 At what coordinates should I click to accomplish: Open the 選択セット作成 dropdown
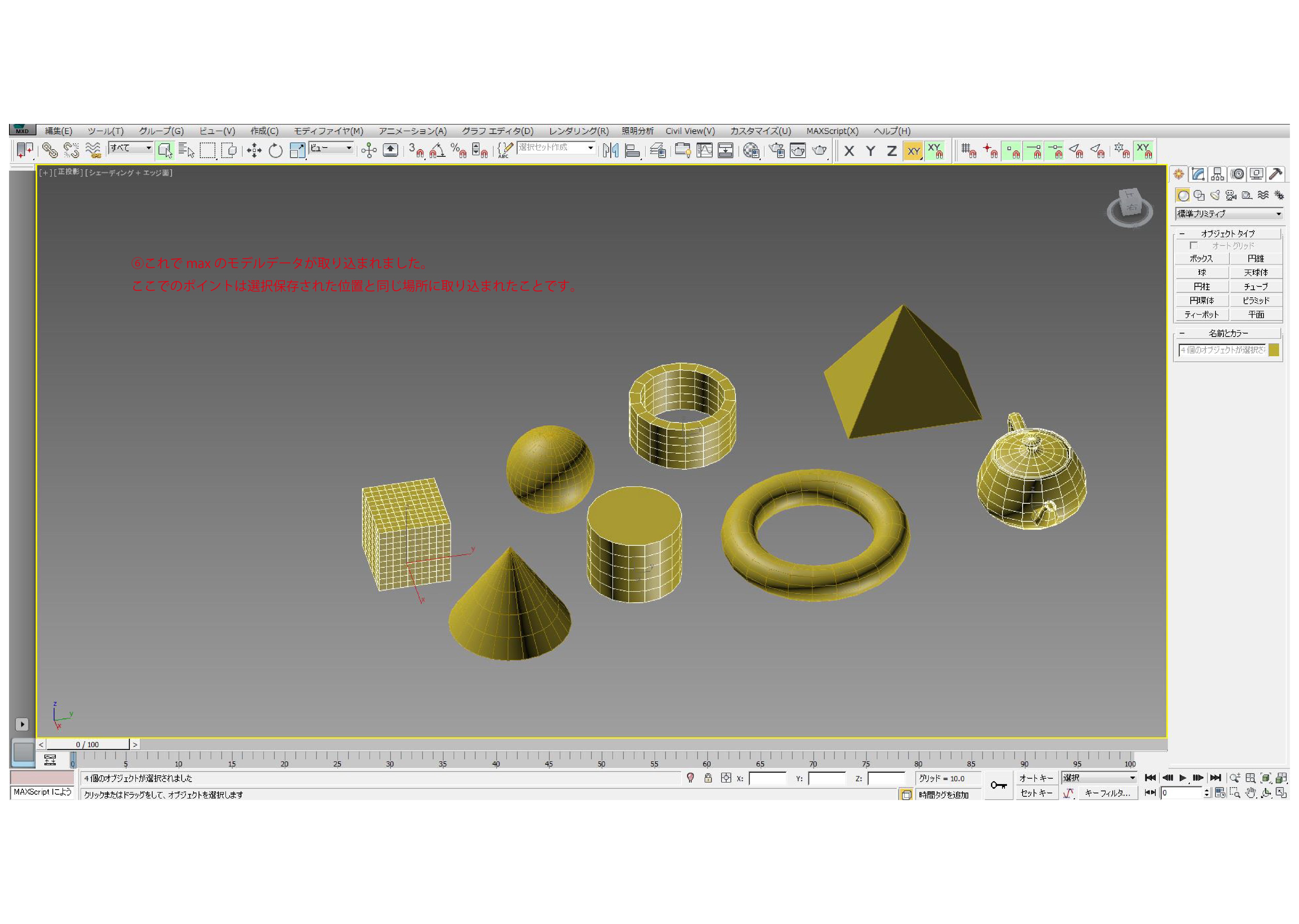pyautogui.click(x=591, y=147)
